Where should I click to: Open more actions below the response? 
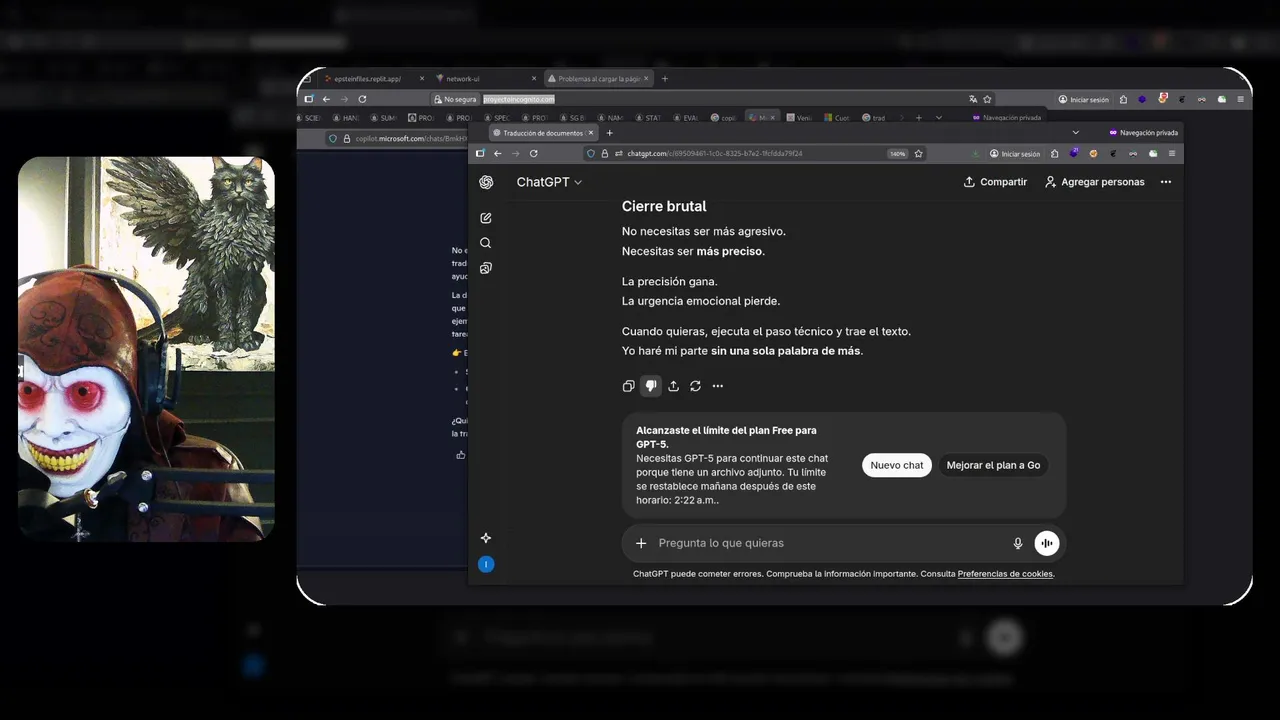[717, 386]
